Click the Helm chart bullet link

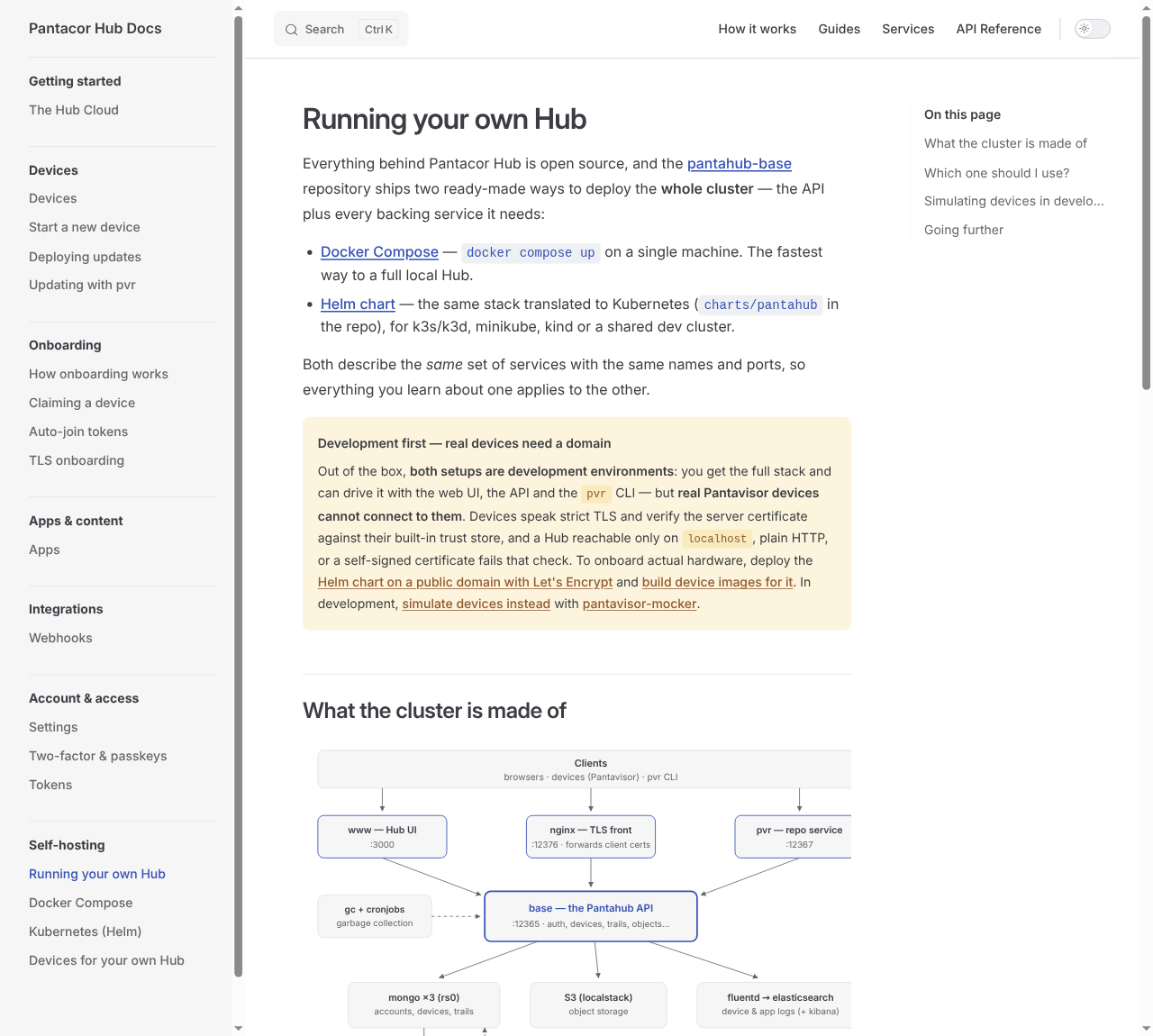(x=358, y=304)
